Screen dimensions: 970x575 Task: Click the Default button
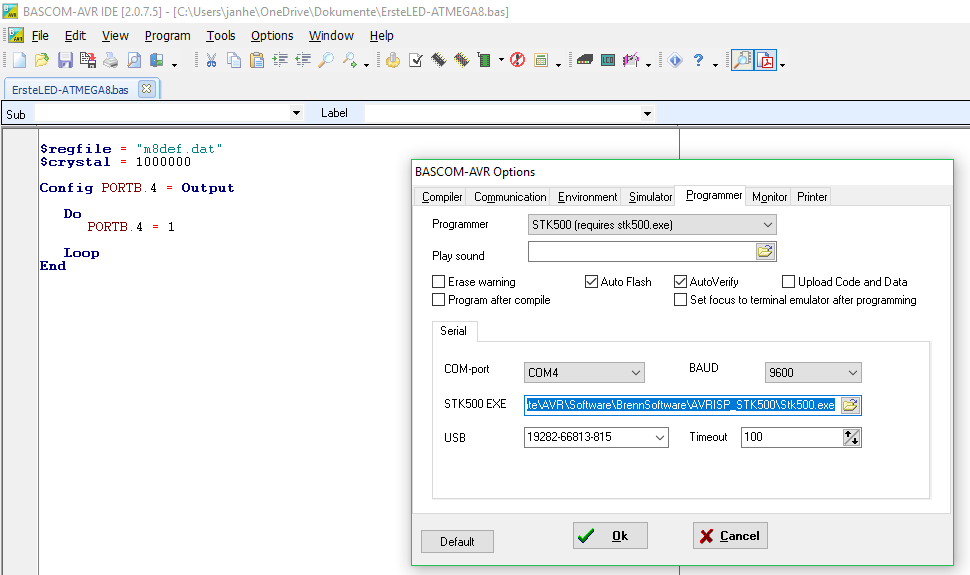point(457,542)
